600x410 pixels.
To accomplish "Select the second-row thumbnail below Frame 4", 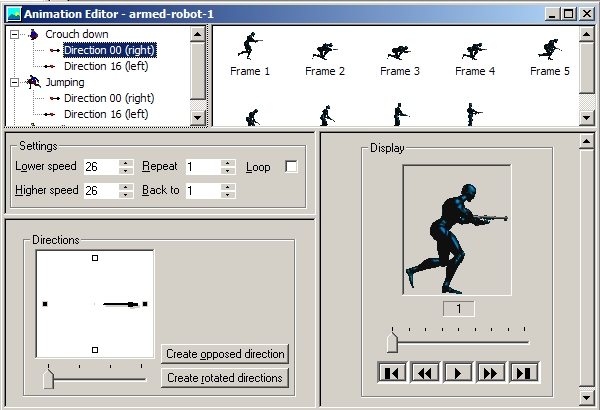I will coord(474,114).
